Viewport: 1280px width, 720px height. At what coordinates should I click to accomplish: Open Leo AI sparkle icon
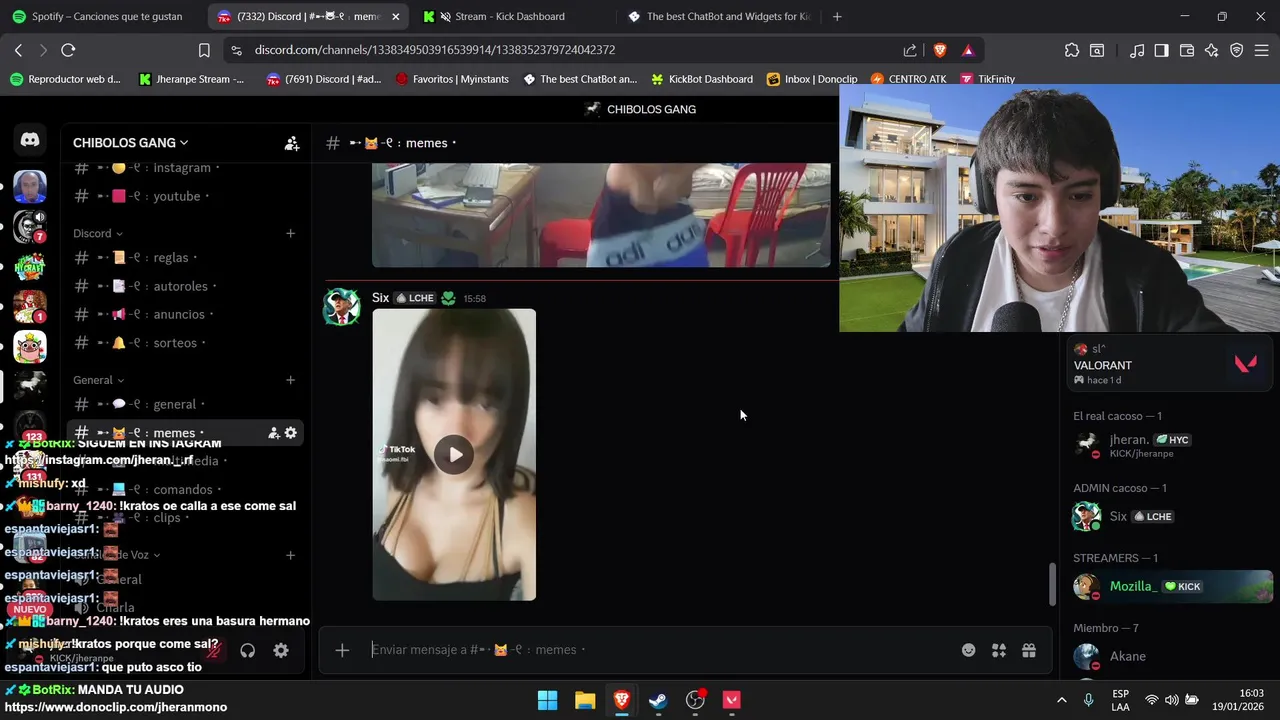1212,50
